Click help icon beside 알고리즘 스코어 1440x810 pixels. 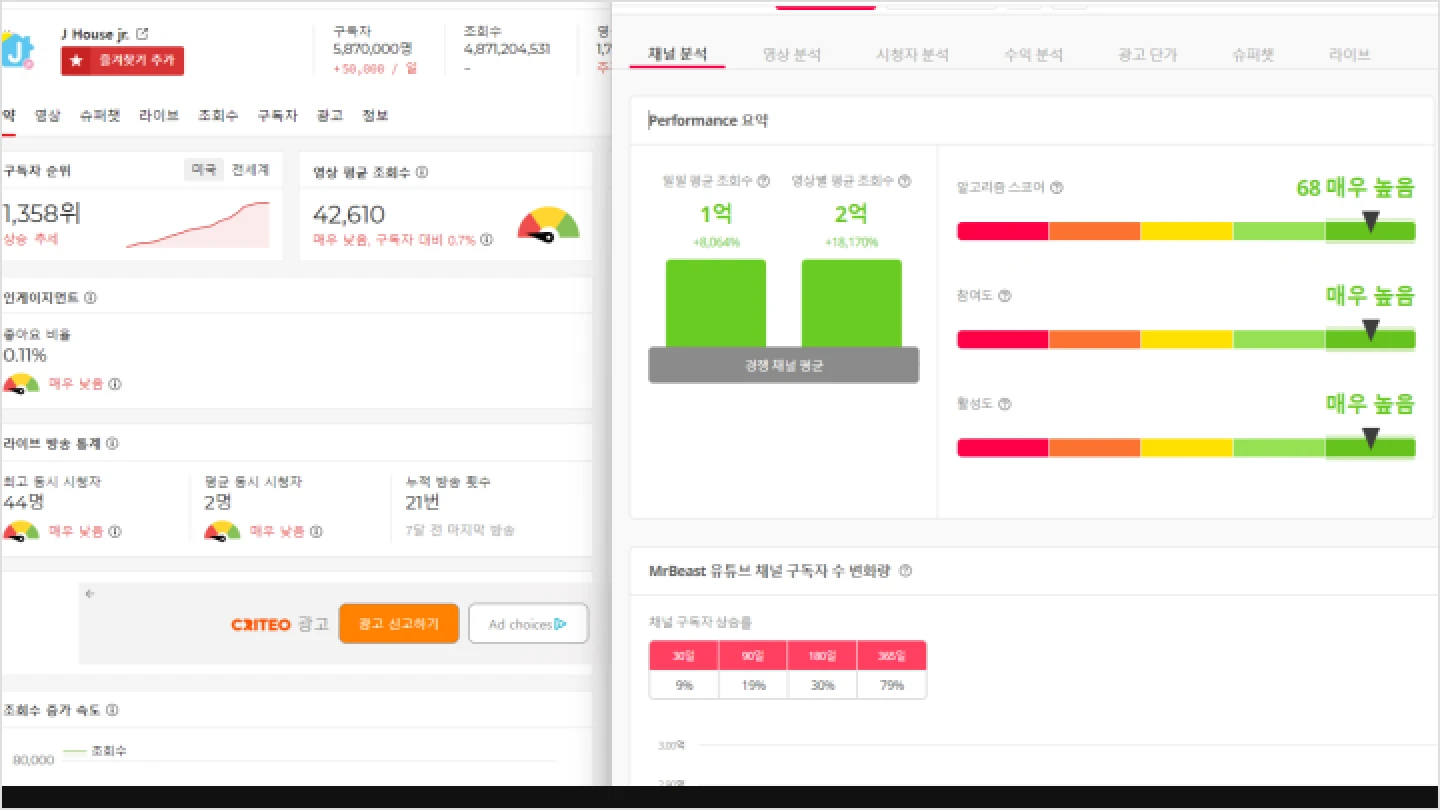coord(1057,187)
